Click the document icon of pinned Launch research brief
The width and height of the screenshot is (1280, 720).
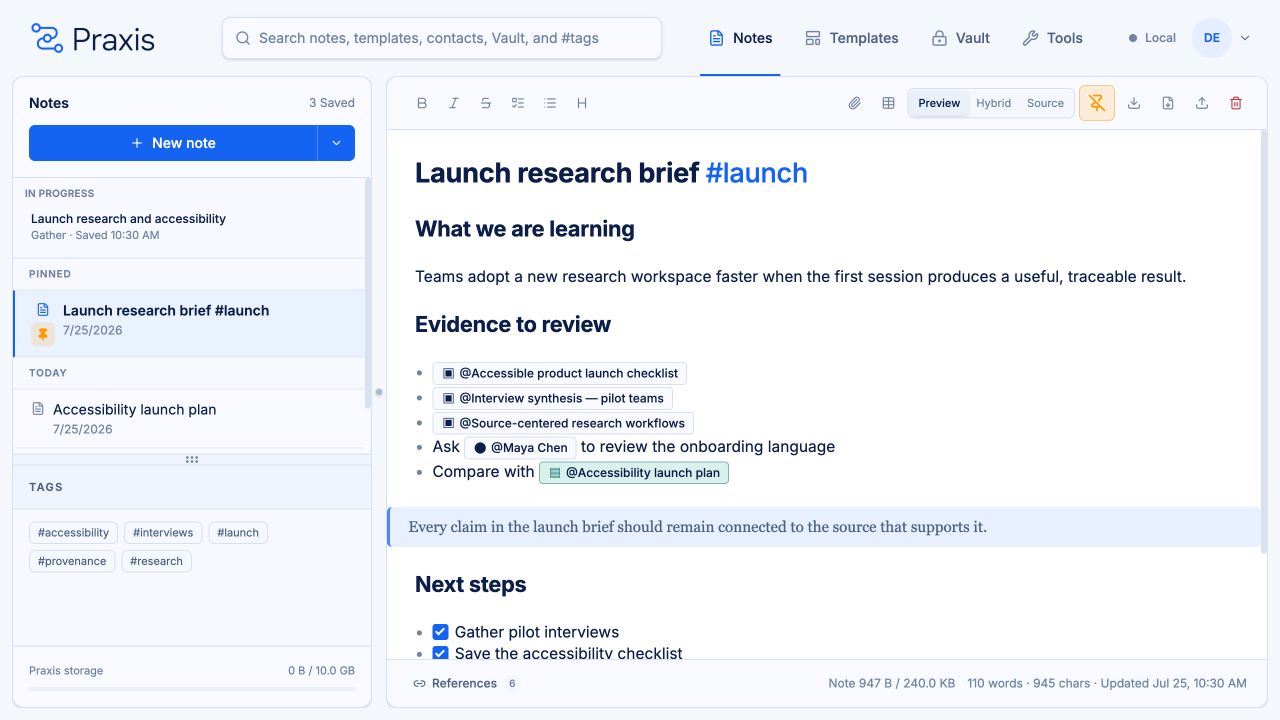click(43, 310)
